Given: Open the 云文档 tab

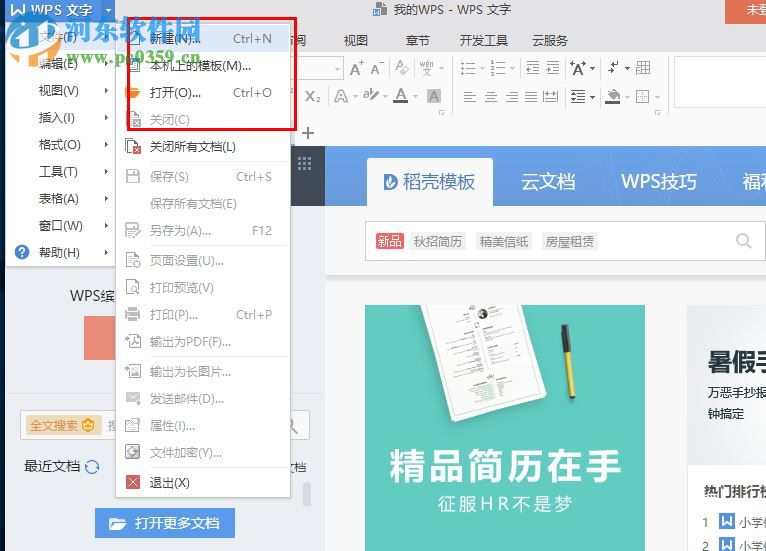Looking at the screenshot, I should [548, 182].
